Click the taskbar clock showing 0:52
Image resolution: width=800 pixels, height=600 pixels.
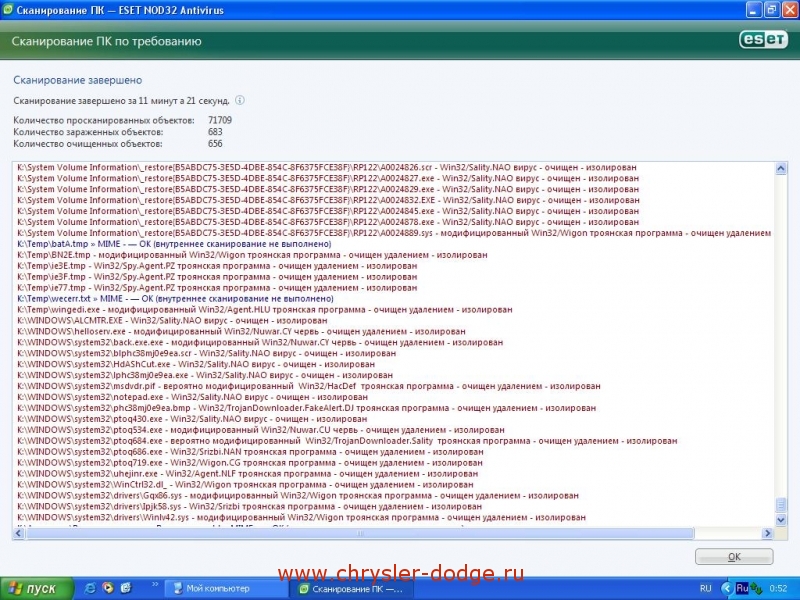pos(779,589)
